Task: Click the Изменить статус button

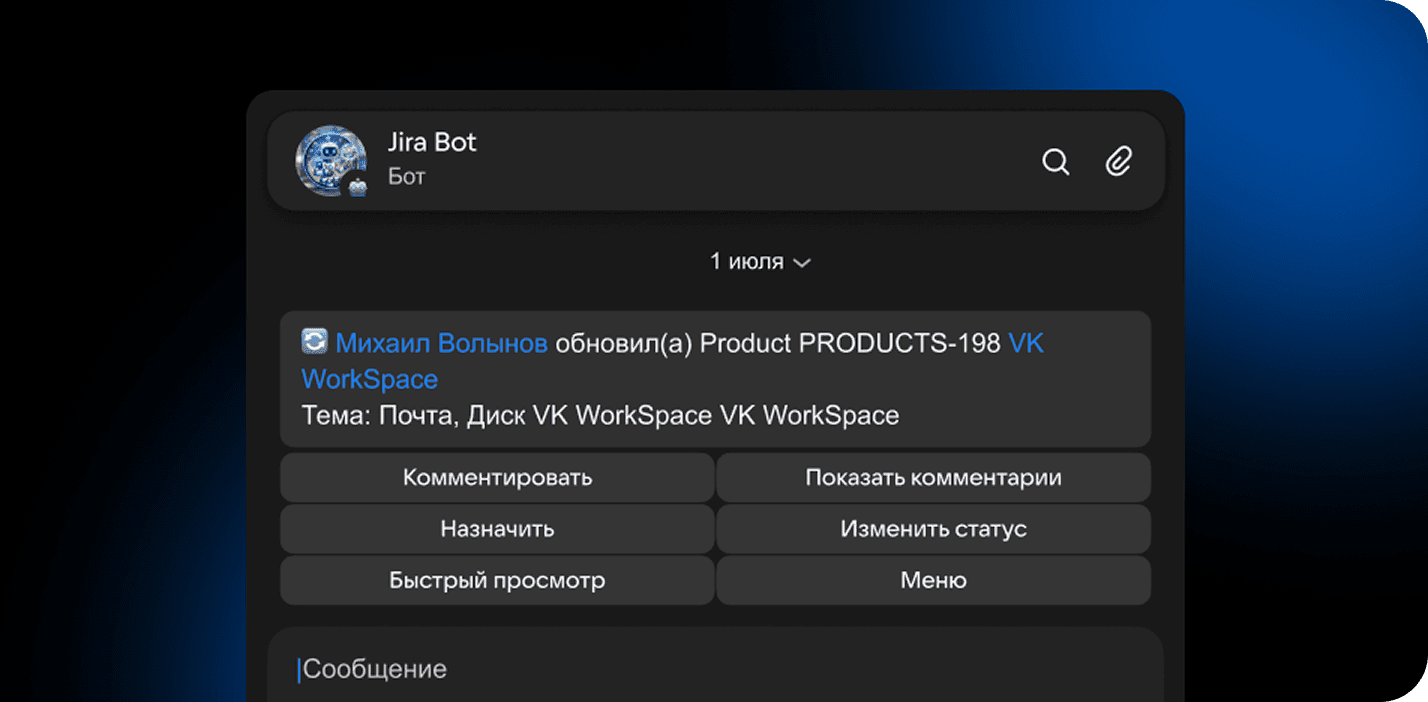Action: (x=934, y=529)
